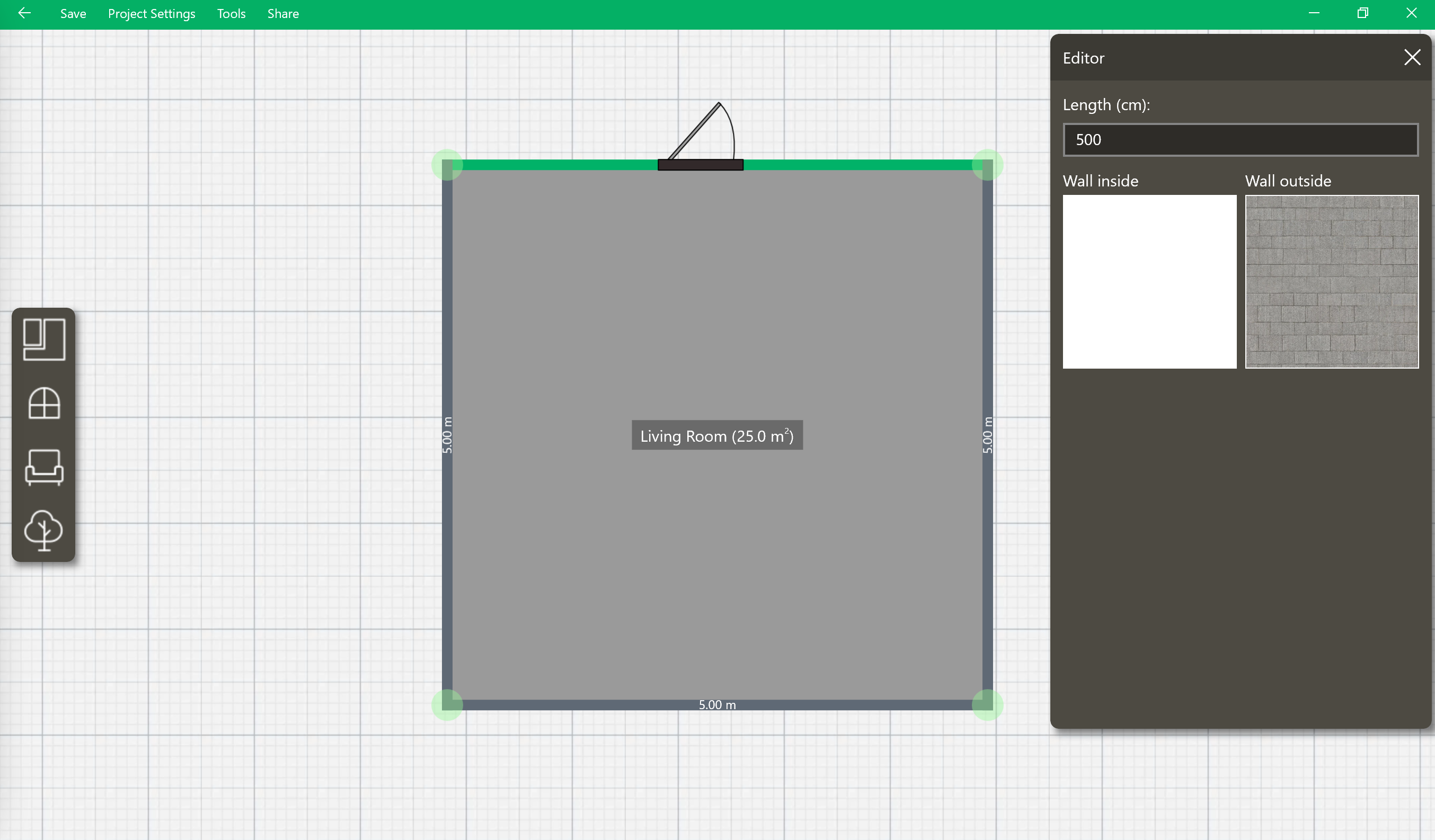Click the bottom-right wall corner handle
The width and height of the screenshot is (1435, 840).
click(987, 704)
